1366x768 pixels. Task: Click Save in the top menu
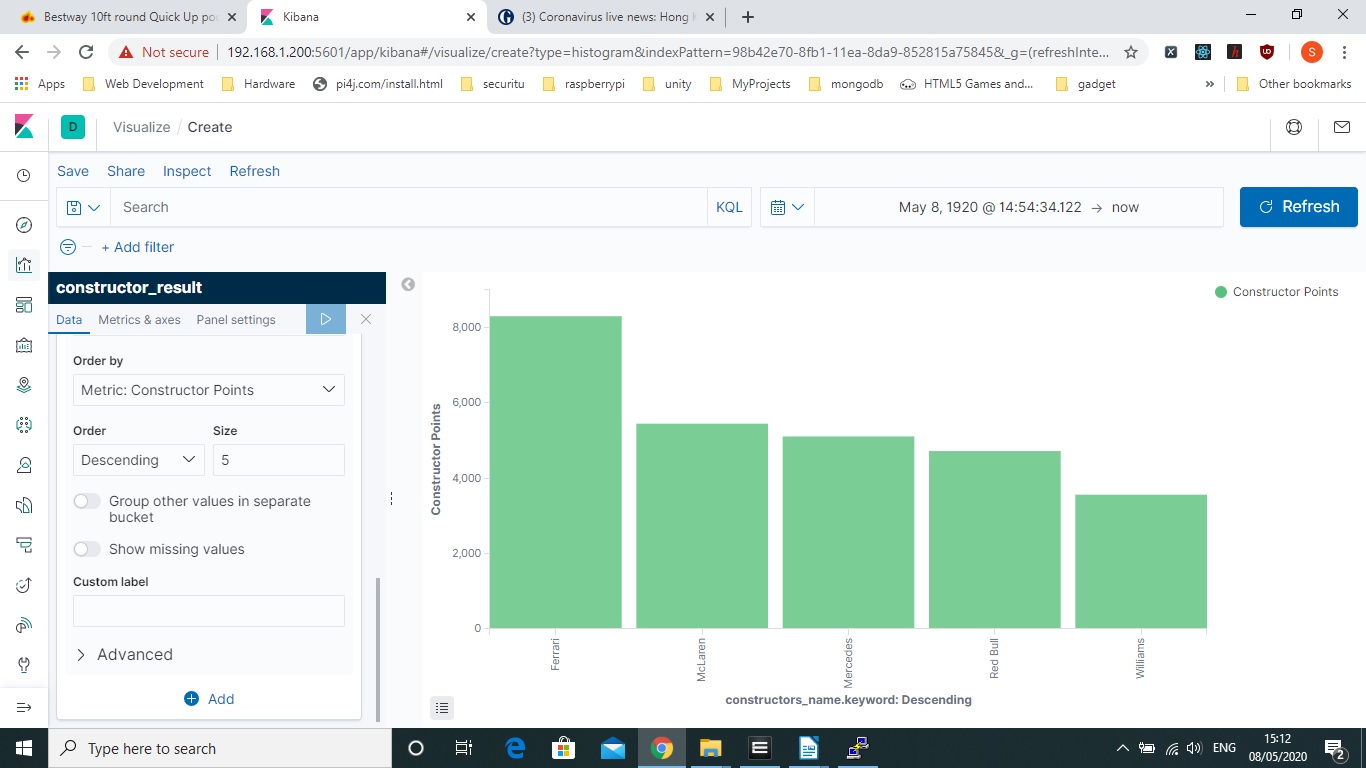pos(73,171)
